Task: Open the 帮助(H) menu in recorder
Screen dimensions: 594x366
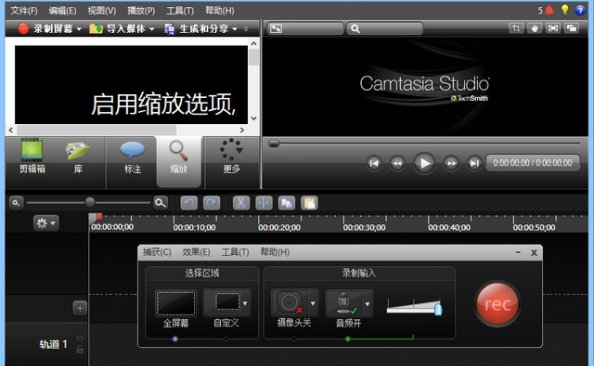Action: (275, 252)
